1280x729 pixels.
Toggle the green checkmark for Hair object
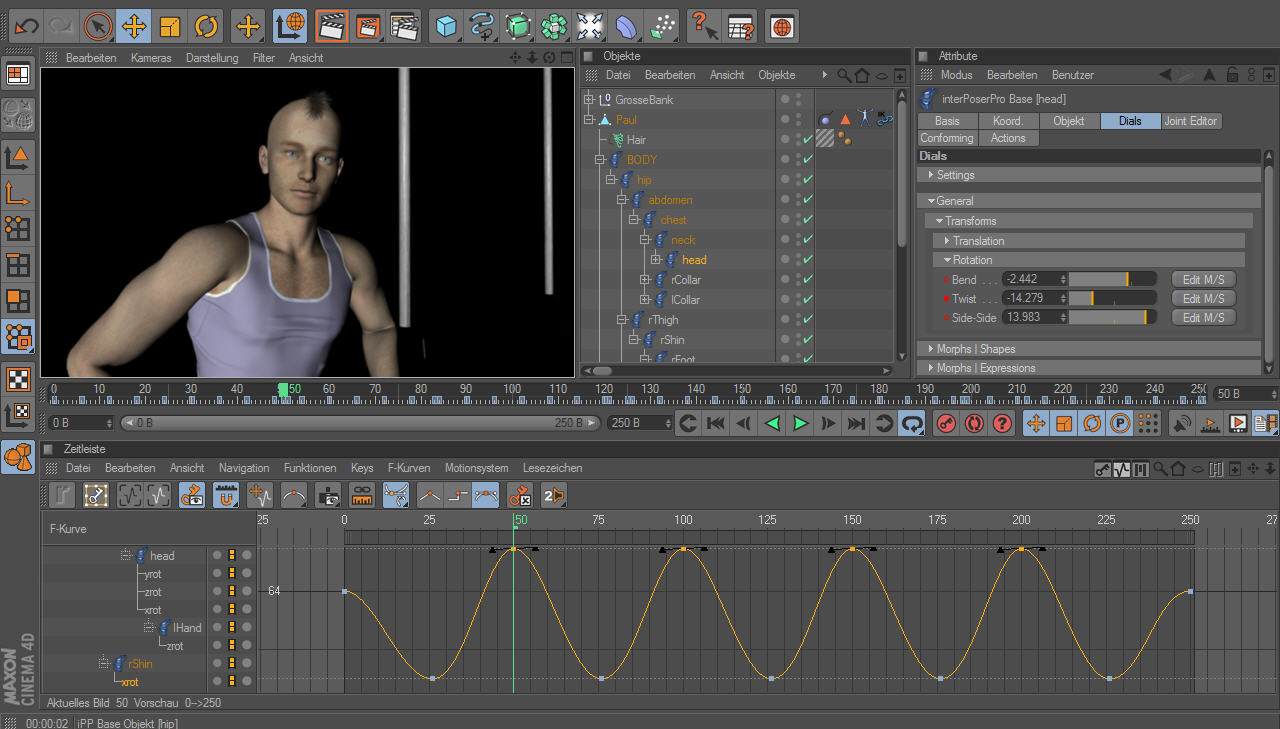point(808,140)
